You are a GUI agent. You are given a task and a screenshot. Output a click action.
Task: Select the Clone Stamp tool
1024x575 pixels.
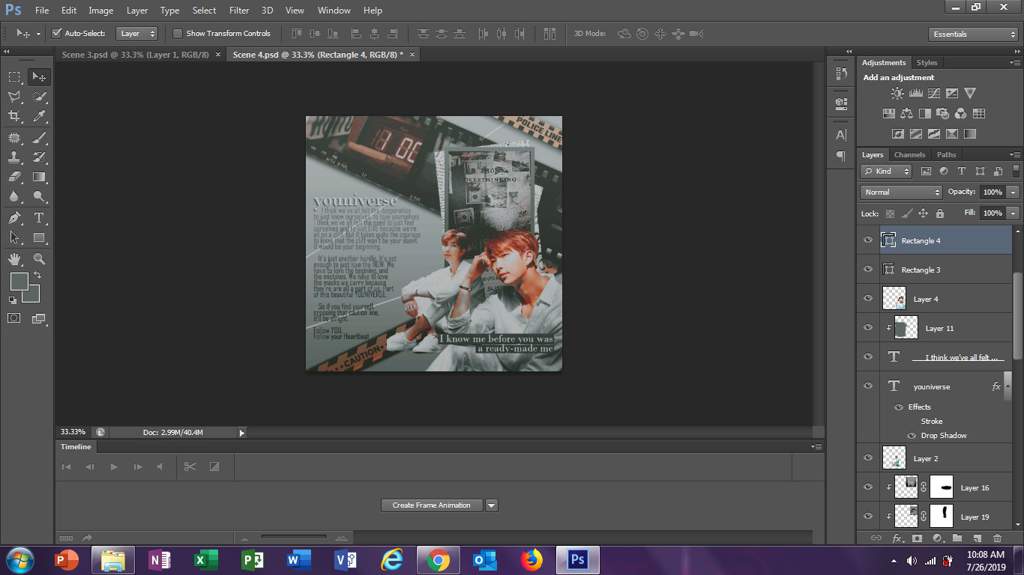click(14, 157)
